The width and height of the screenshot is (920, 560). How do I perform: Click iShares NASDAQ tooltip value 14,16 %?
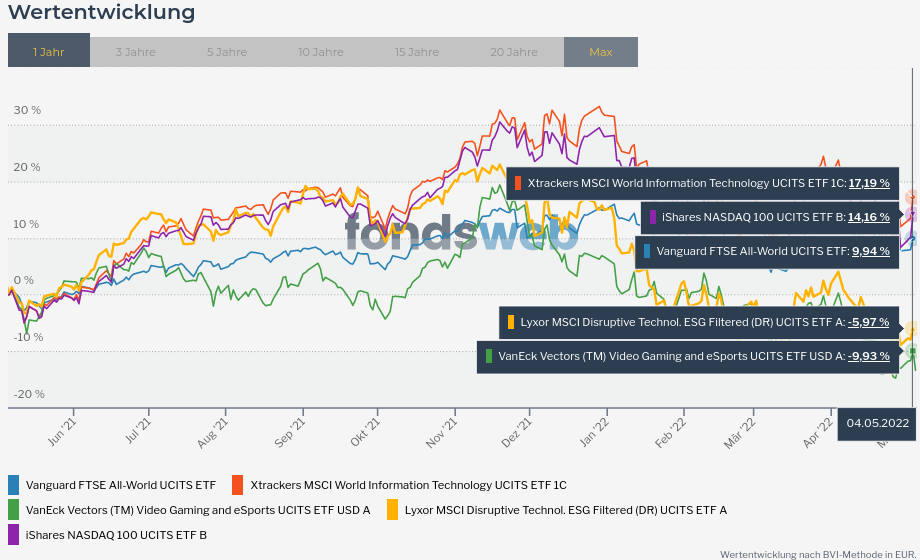[868, 217]
